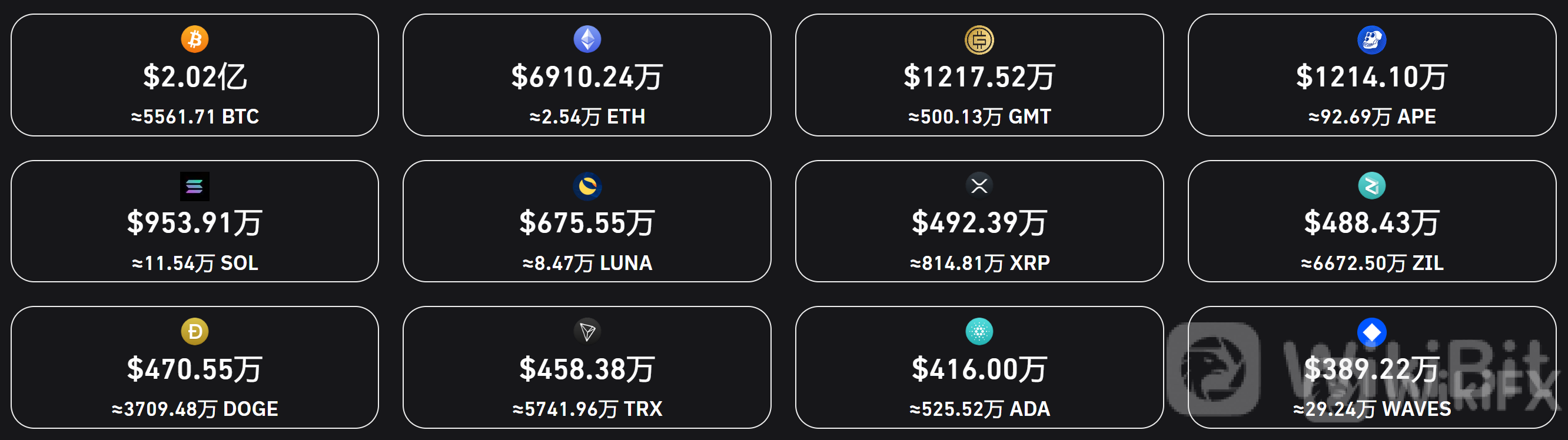Screen dimensions: 1568x440
Task: Click the ≈92.69万 APE label
Action: point(1372,117)
